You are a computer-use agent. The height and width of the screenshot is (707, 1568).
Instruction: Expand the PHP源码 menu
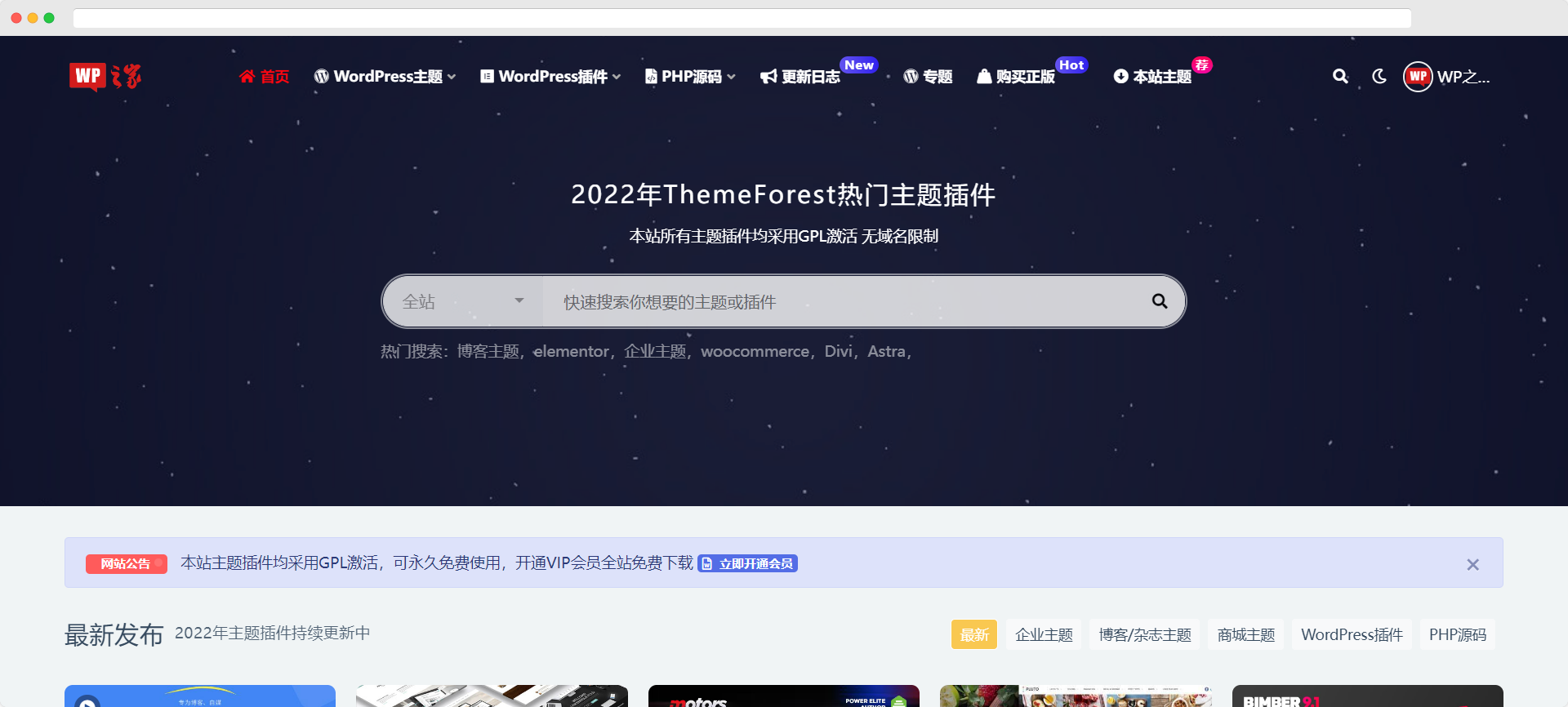[x=691, y=77]
